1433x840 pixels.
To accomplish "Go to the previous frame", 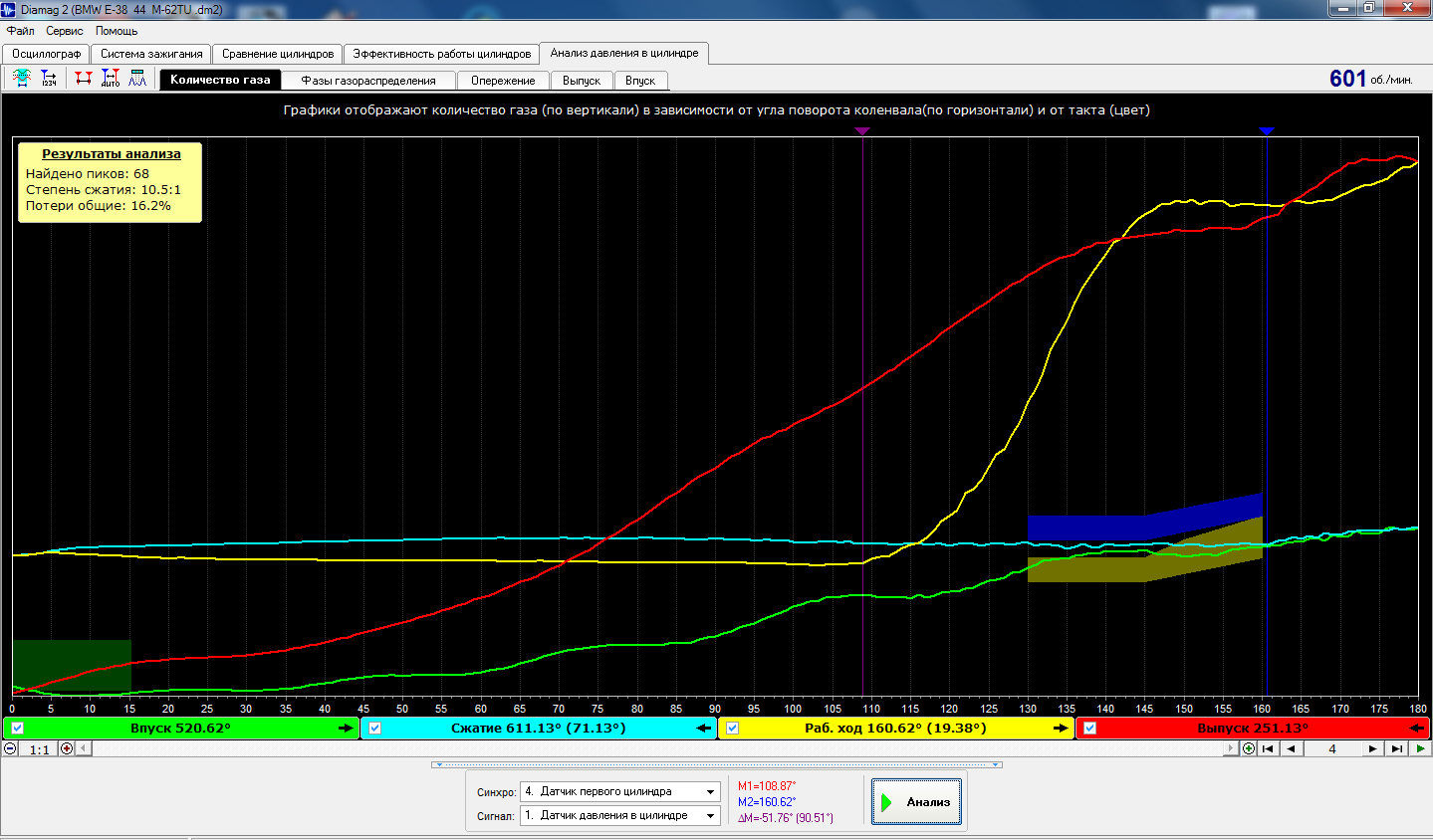I will tap(1292, 748).
